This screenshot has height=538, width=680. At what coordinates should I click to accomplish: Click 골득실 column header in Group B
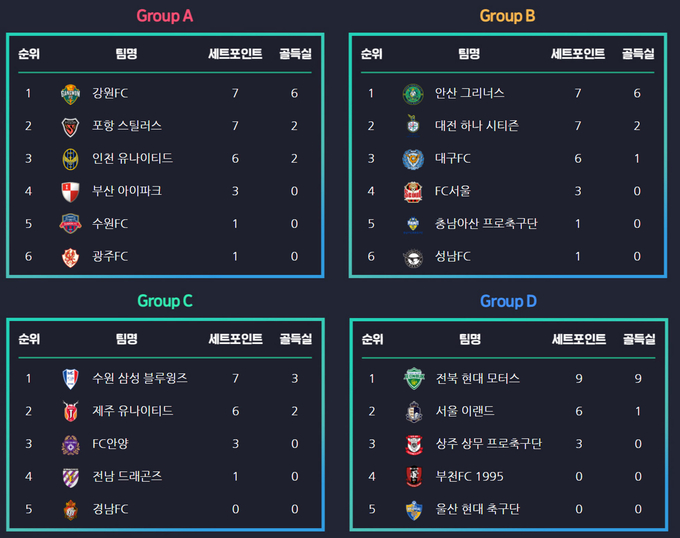(x=638, y=54)
